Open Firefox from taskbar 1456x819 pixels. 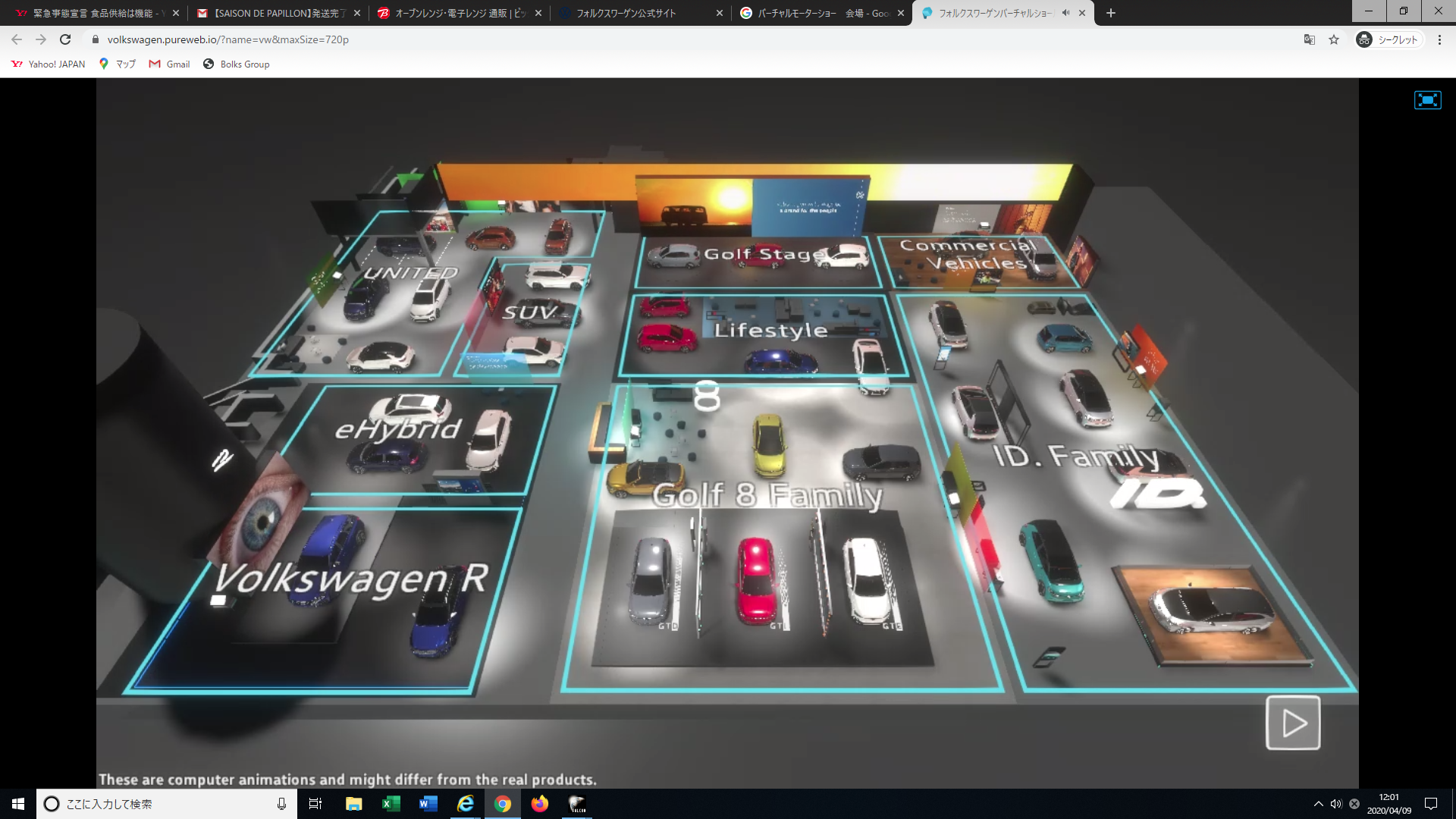point(540,804)
